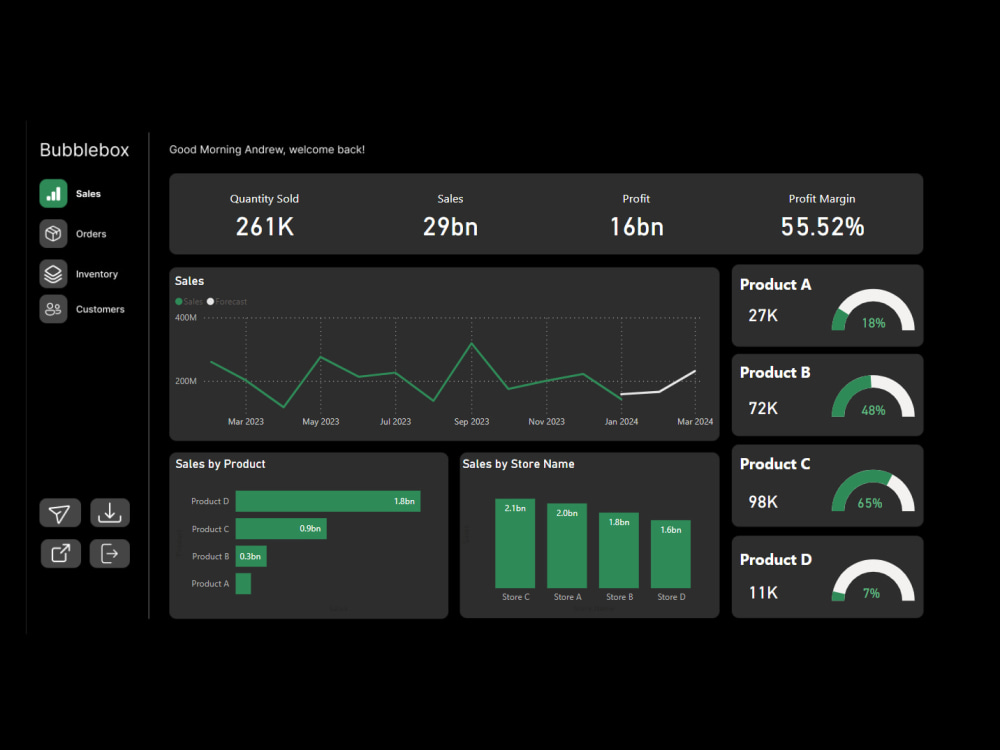
Task: Click the Inventory layers icon
Action: click(x=52, y=273)
